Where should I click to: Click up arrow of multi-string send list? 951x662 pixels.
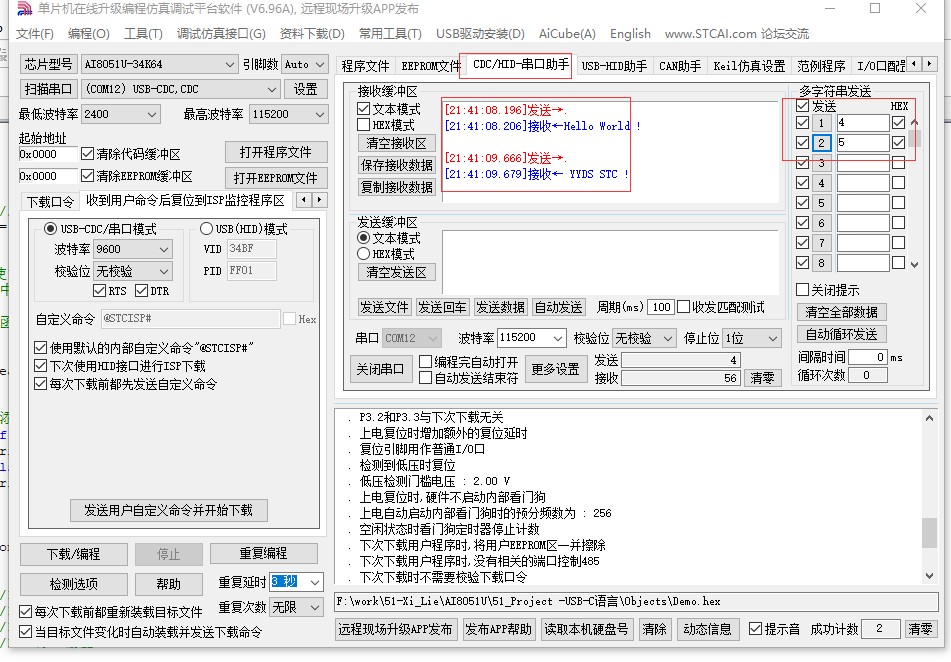pyautogui.click(x=915, y=123)
